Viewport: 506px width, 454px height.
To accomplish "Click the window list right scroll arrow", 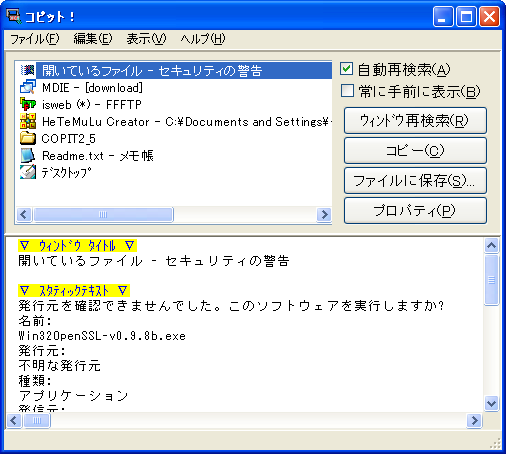I will pos(324,214).
